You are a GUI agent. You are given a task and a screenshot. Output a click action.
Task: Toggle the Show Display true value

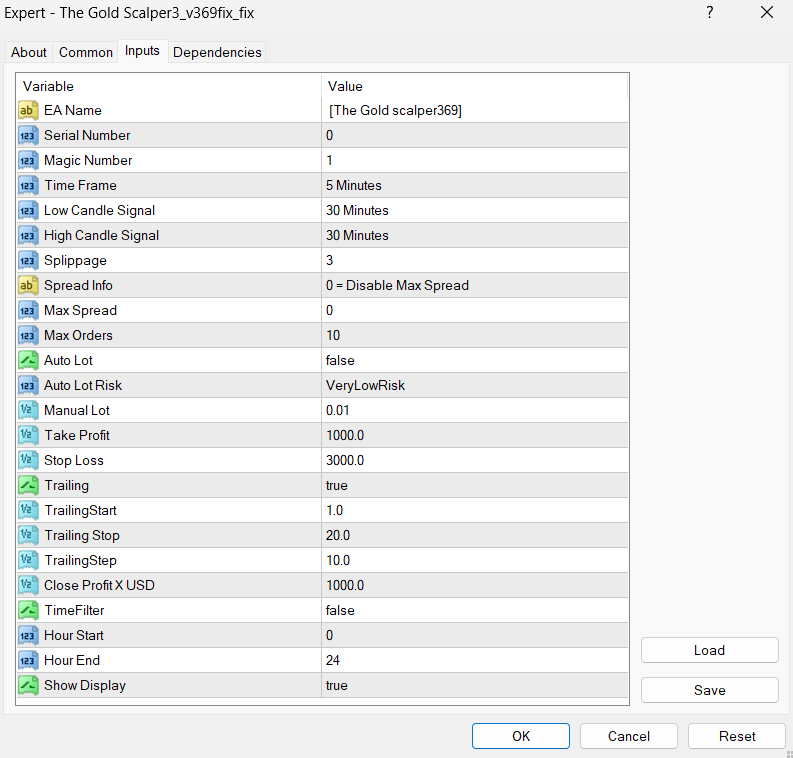click(337, 685)
